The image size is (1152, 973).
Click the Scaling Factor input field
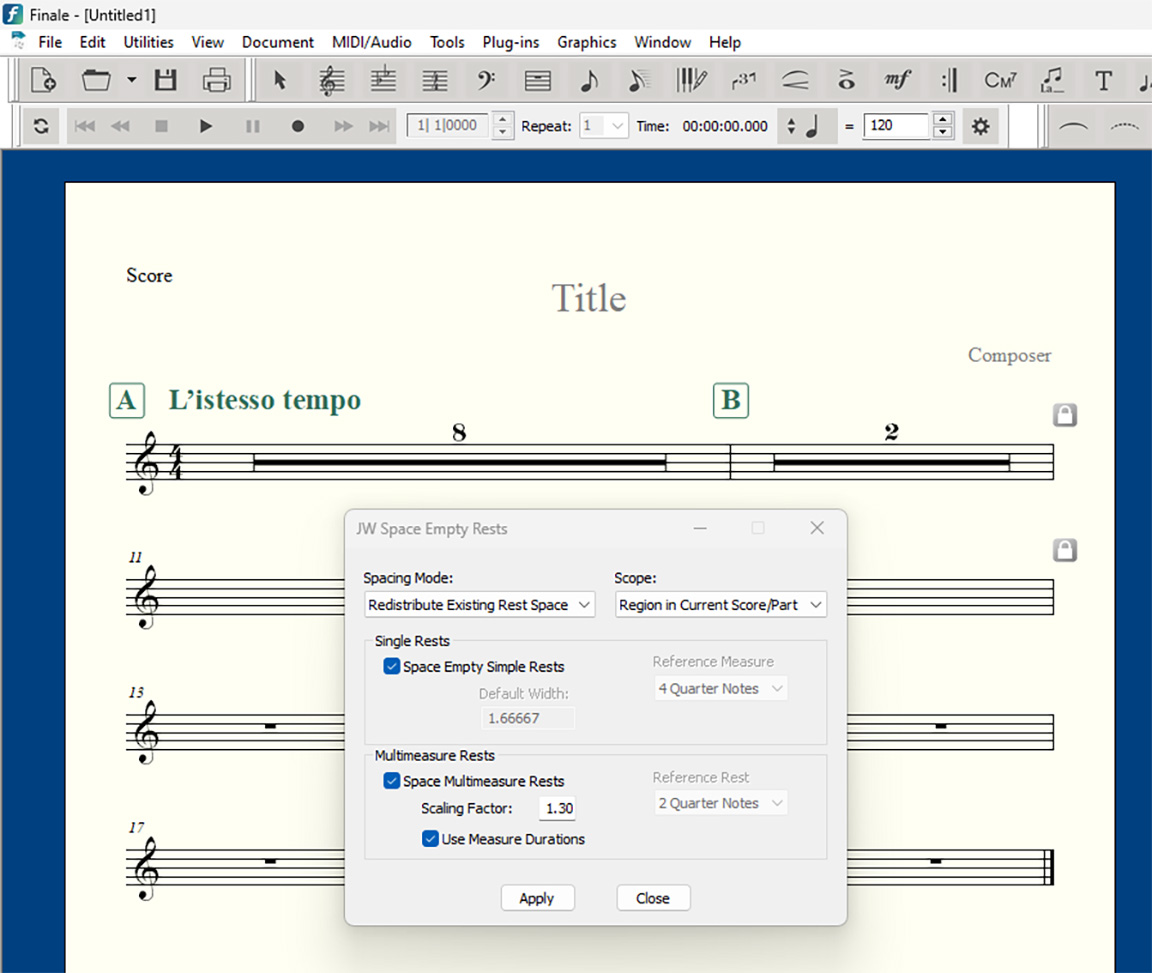tap(557, 809)
